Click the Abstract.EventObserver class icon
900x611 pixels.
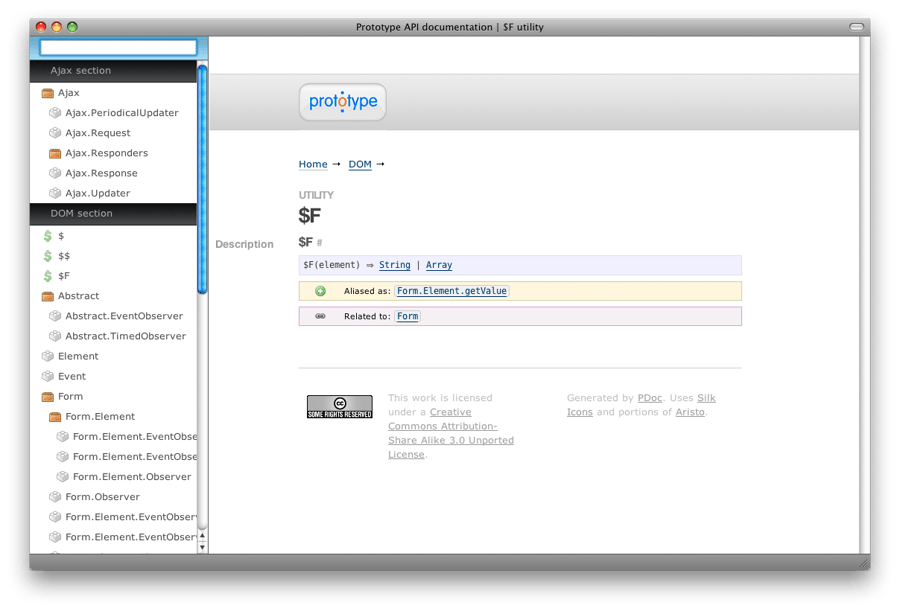pyautogui.click(x=55, y=316)
